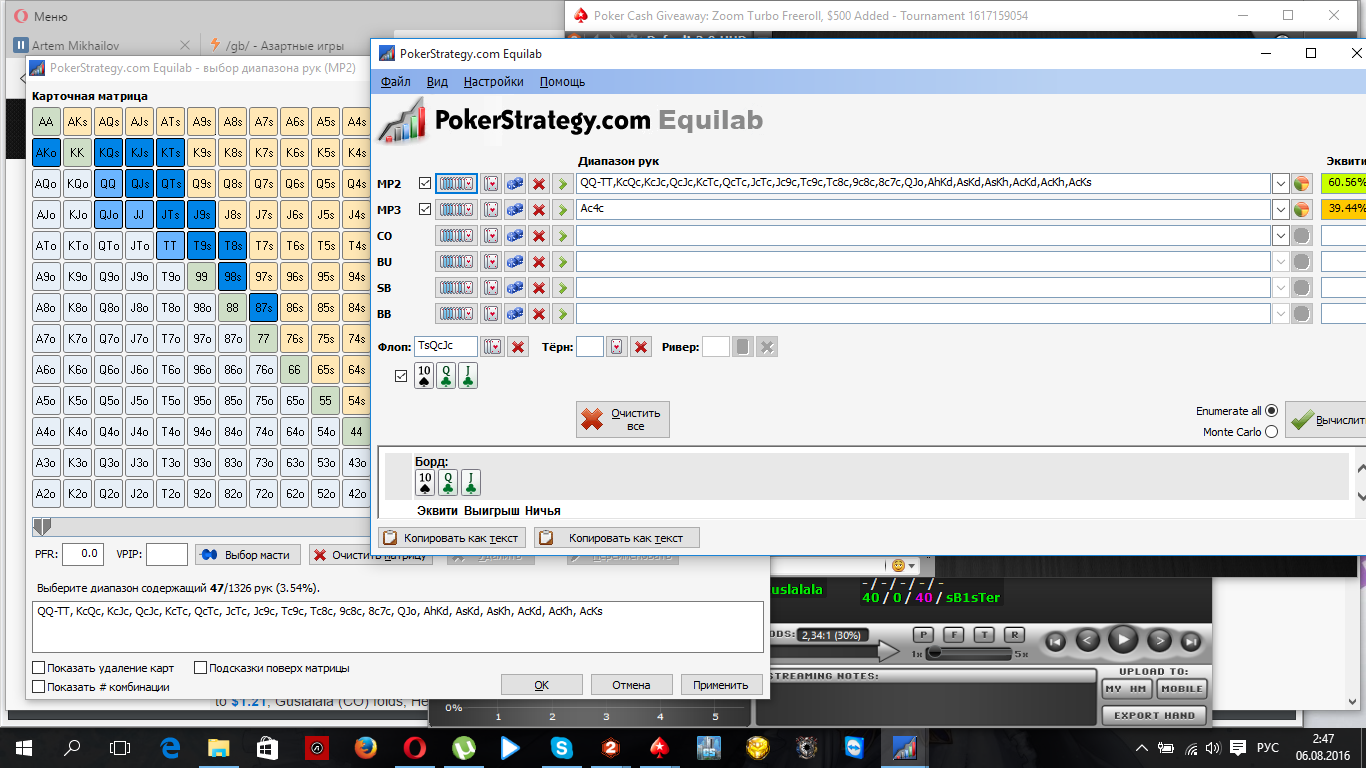1366x768 pixels.
Task: Open Windows Start menu
Action: point(24,747)
